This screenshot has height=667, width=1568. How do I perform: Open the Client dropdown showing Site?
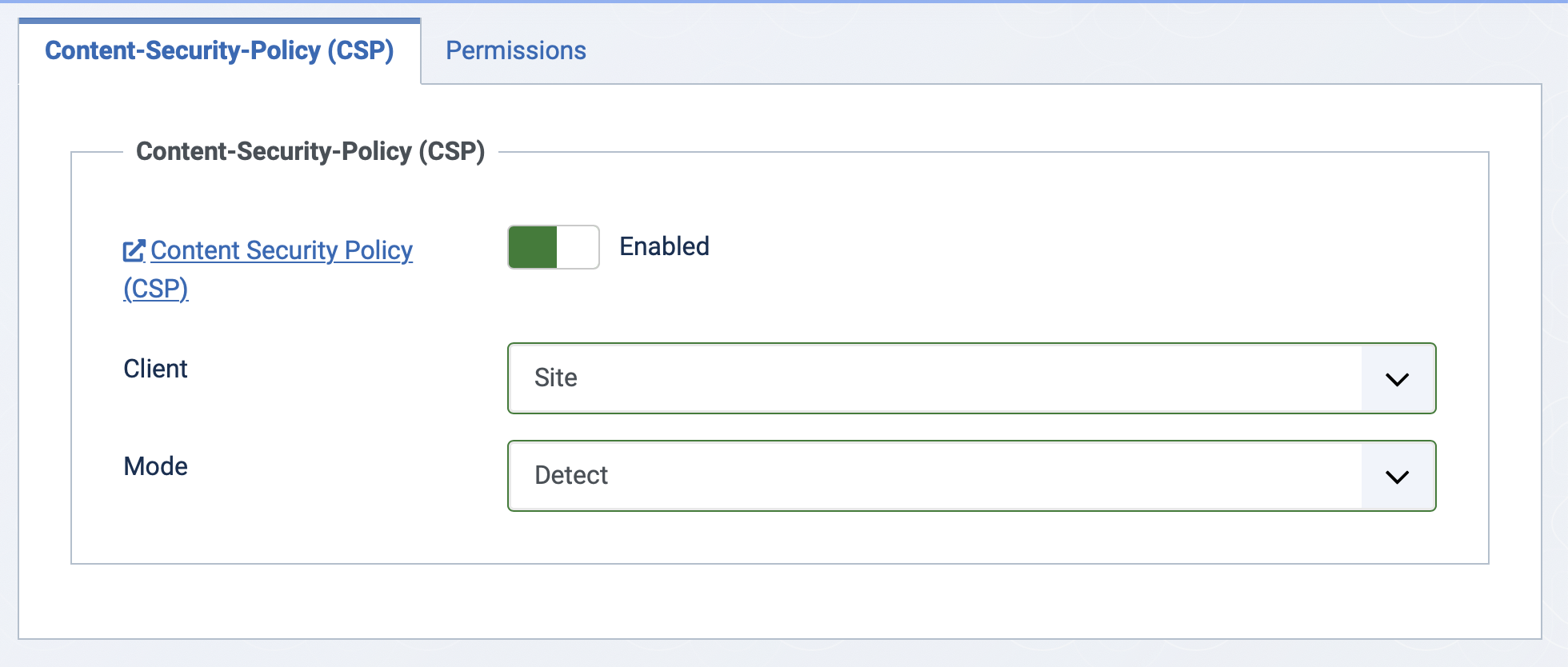[x=972, y=378]
